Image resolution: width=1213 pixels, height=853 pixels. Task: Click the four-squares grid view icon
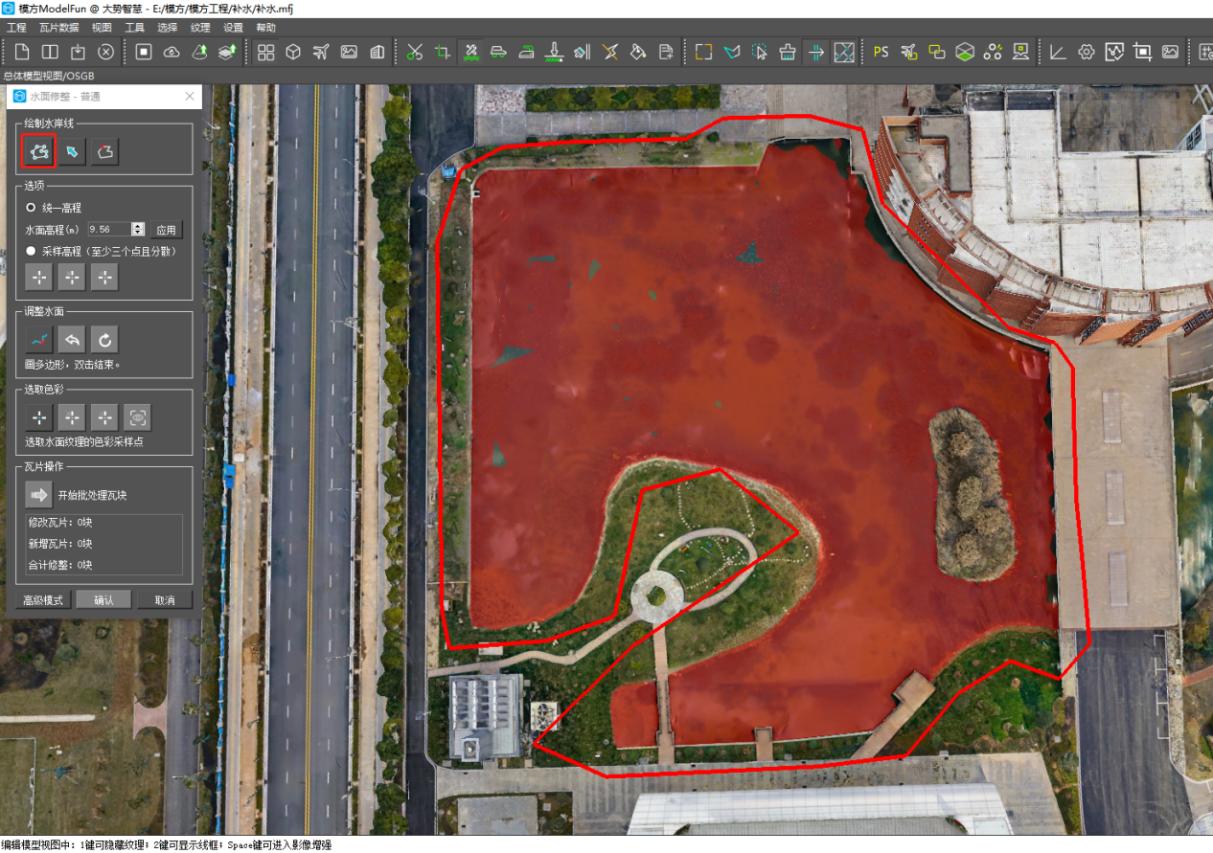(x=266, y=52)
